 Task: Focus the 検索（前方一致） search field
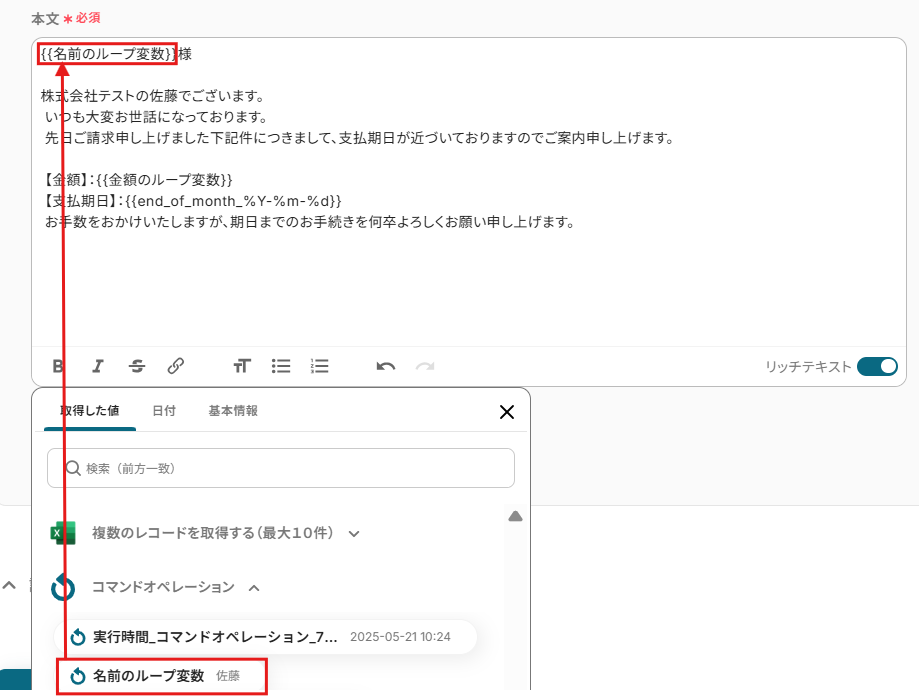pos(281,468)
